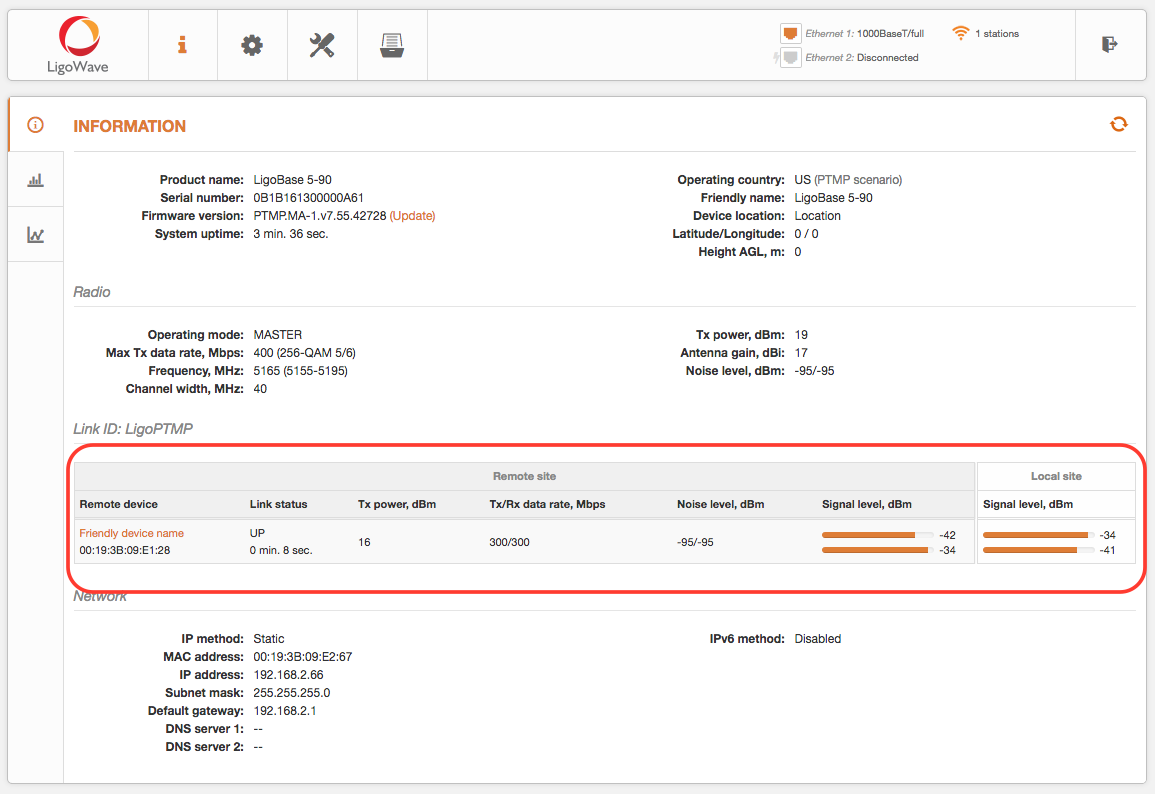Open the Configuration gear icon
Viewport: 1155px width, 794px height.
tap(251, 44)
